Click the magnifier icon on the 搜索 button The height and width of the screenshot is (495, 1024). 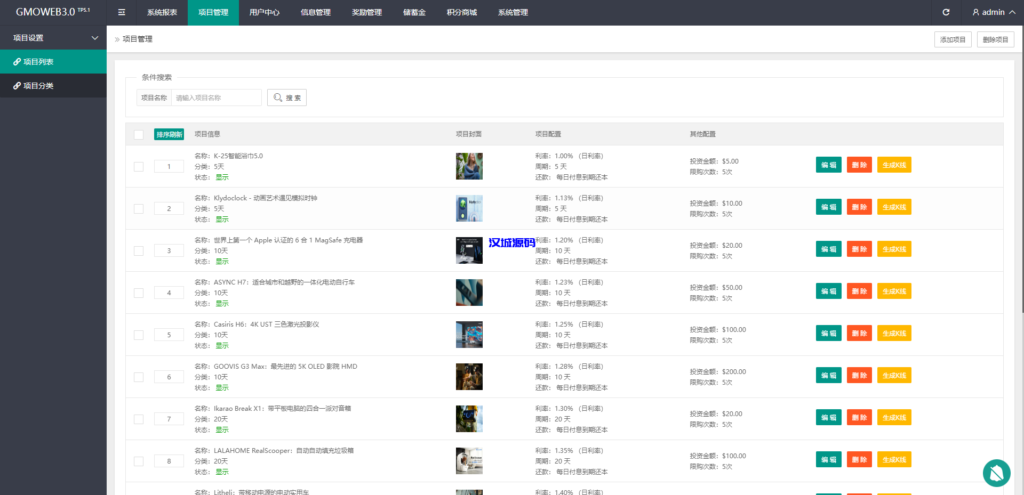pos(277,98)
